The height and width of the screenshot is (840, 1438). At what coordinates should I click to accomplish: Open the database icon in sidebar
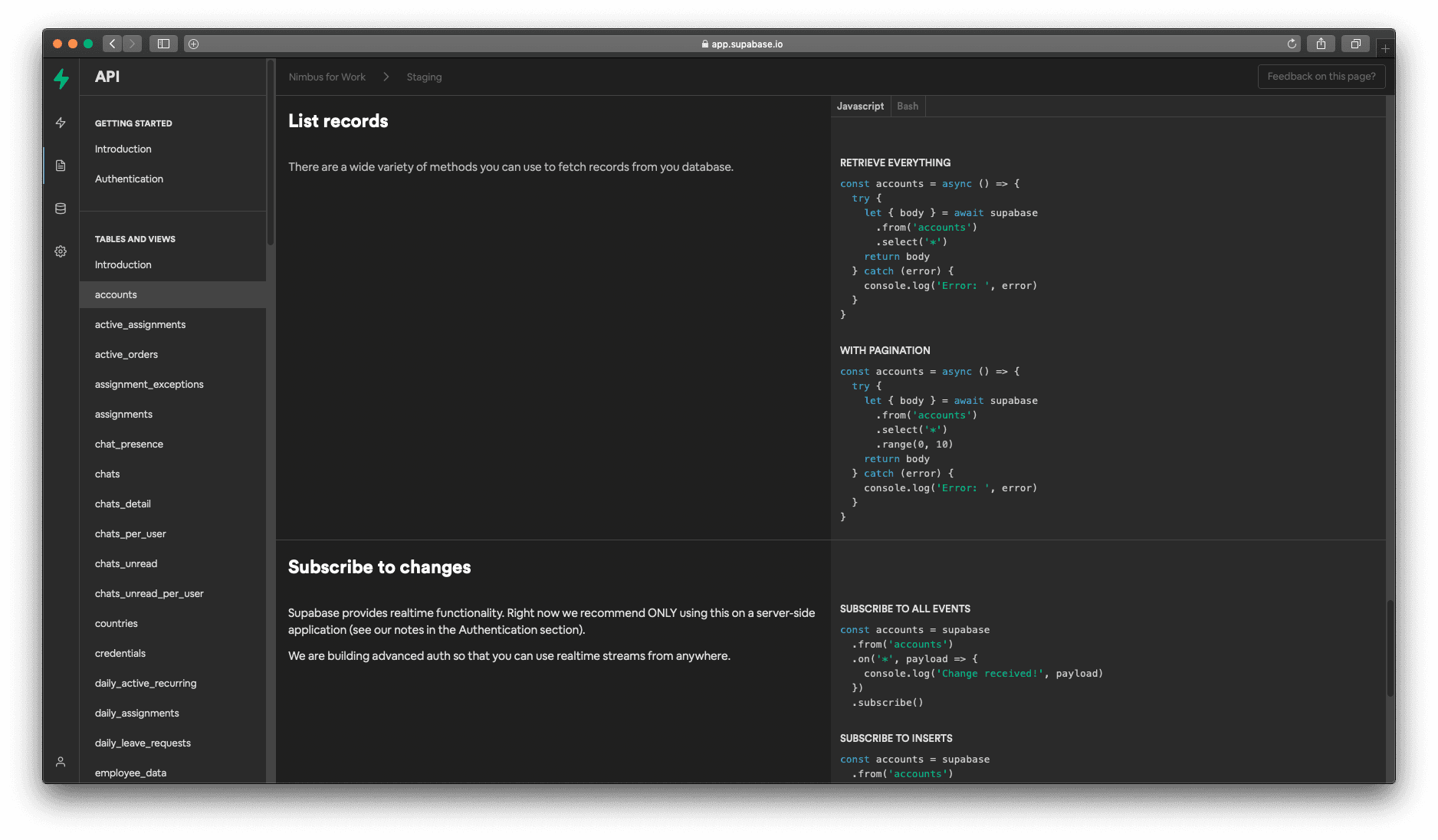click(61, 208)
